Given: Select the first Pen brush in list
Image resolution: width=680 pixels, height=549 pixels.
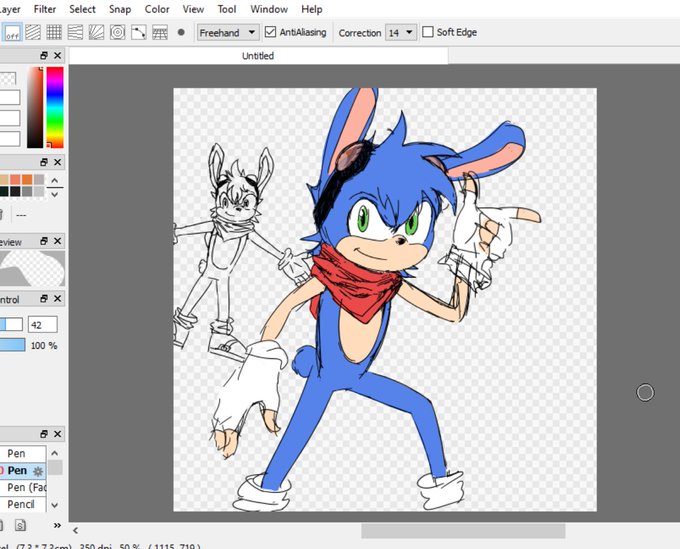Looking at the screenshot, I should click(x=23, y=454).
